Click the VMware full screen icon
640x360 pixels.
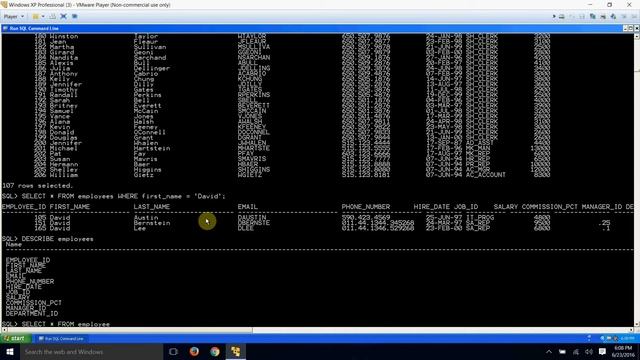coord(63,16)
